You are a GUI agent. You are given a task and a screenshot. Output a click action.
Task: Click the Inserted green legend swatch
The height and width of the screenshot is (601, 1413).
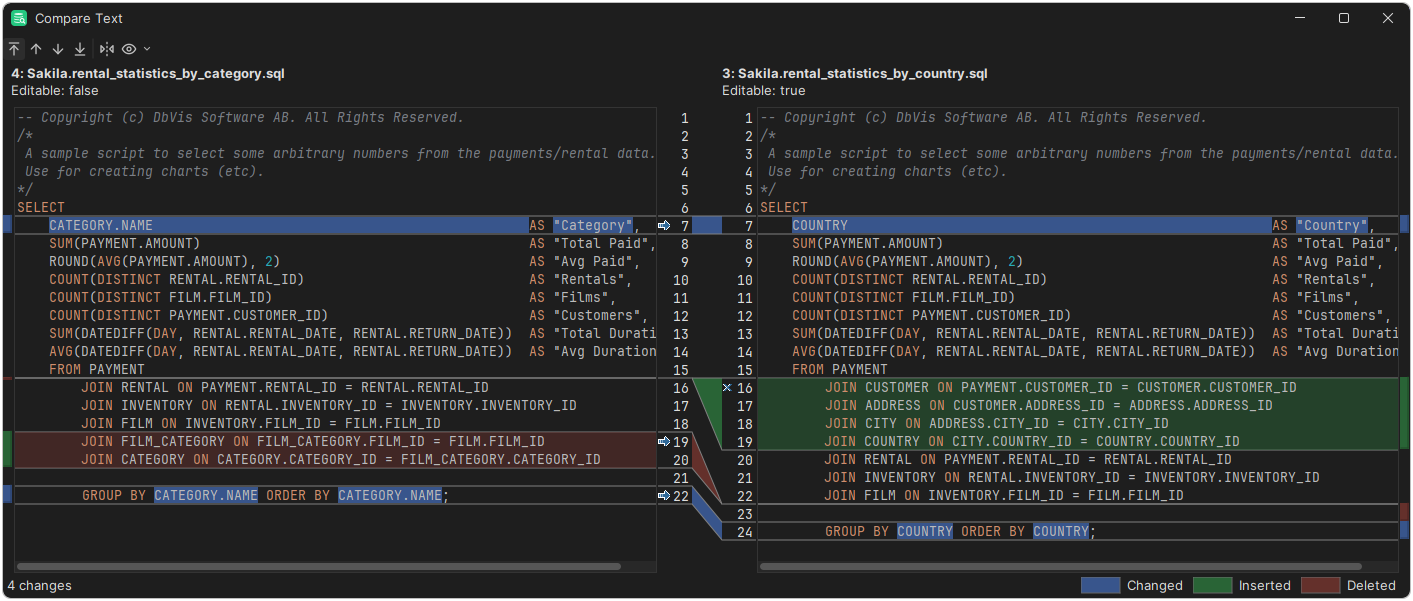tap(1212, 586)
